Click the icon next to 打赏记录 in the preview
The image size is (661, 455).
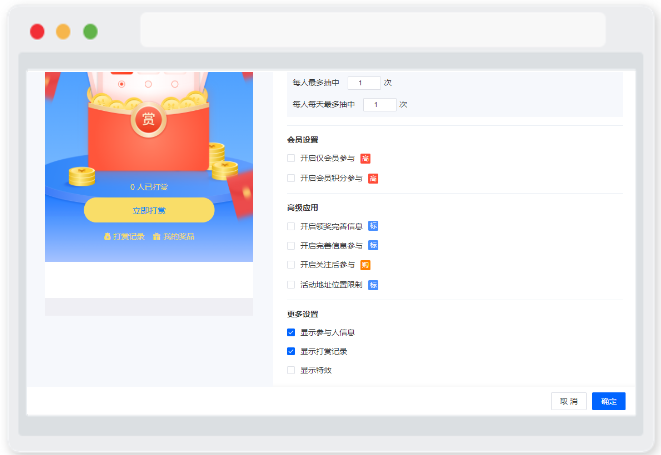point(107,237)
